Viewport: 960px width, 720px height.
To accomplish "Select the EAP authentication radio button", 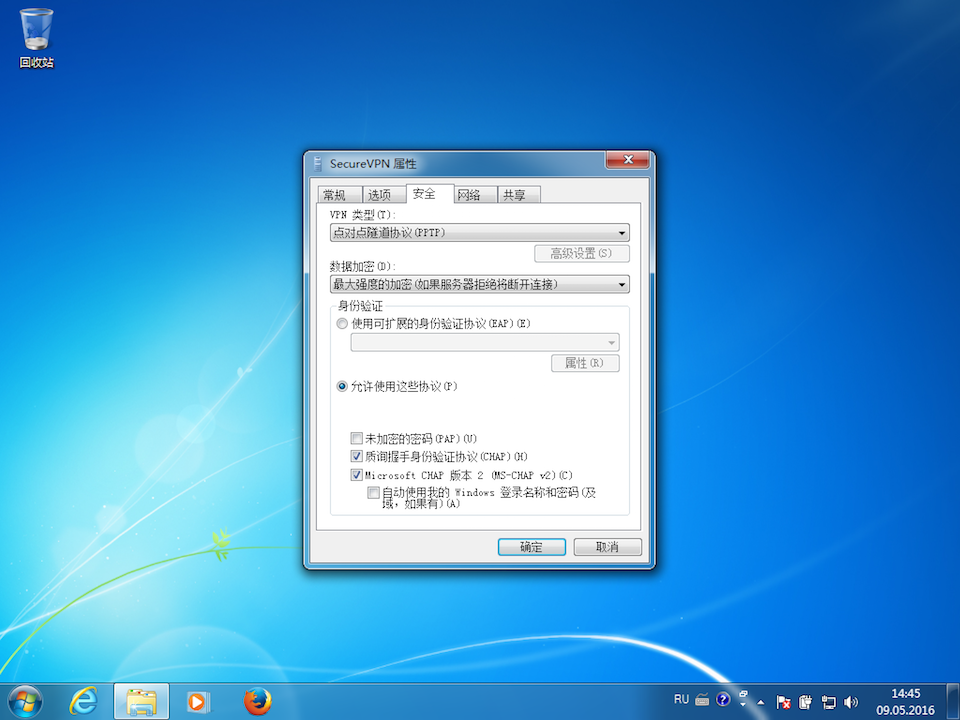I will 342,324.
